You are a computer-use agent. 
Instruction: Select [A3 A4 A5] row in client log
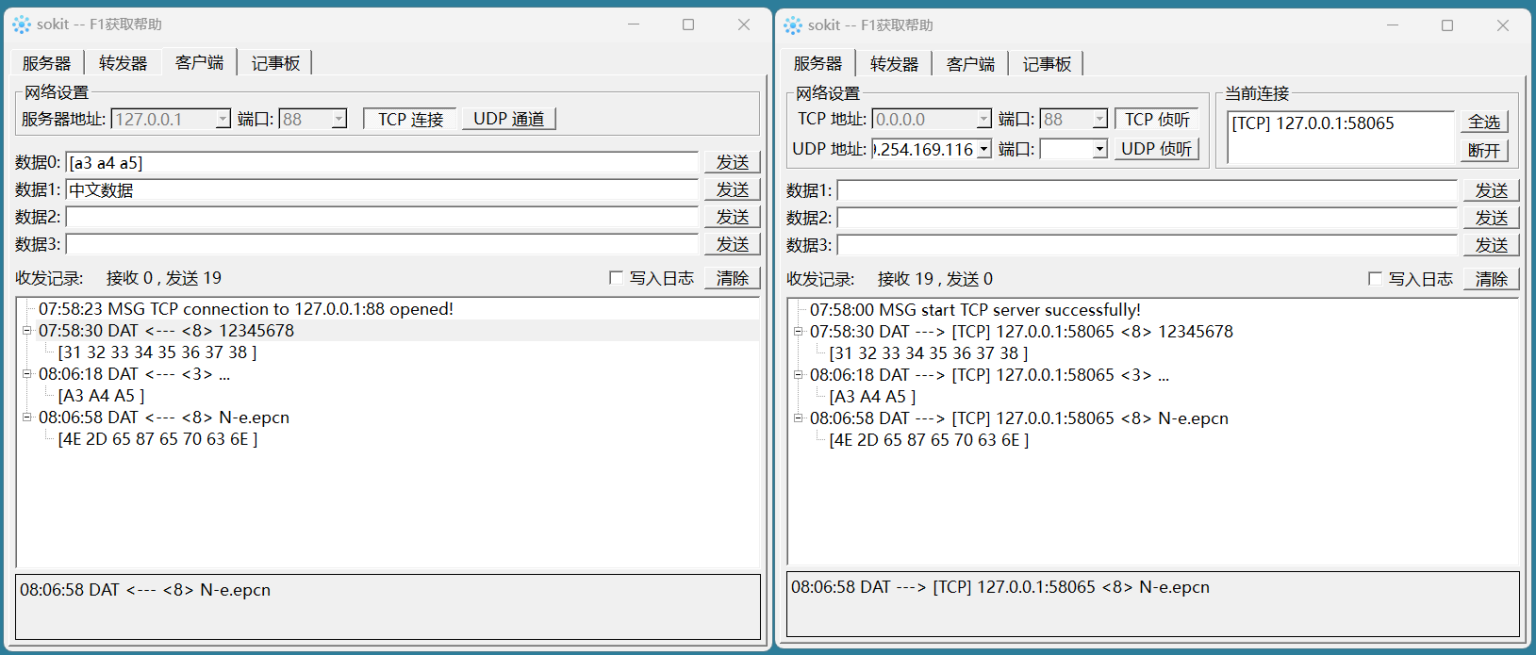[101, 396]
